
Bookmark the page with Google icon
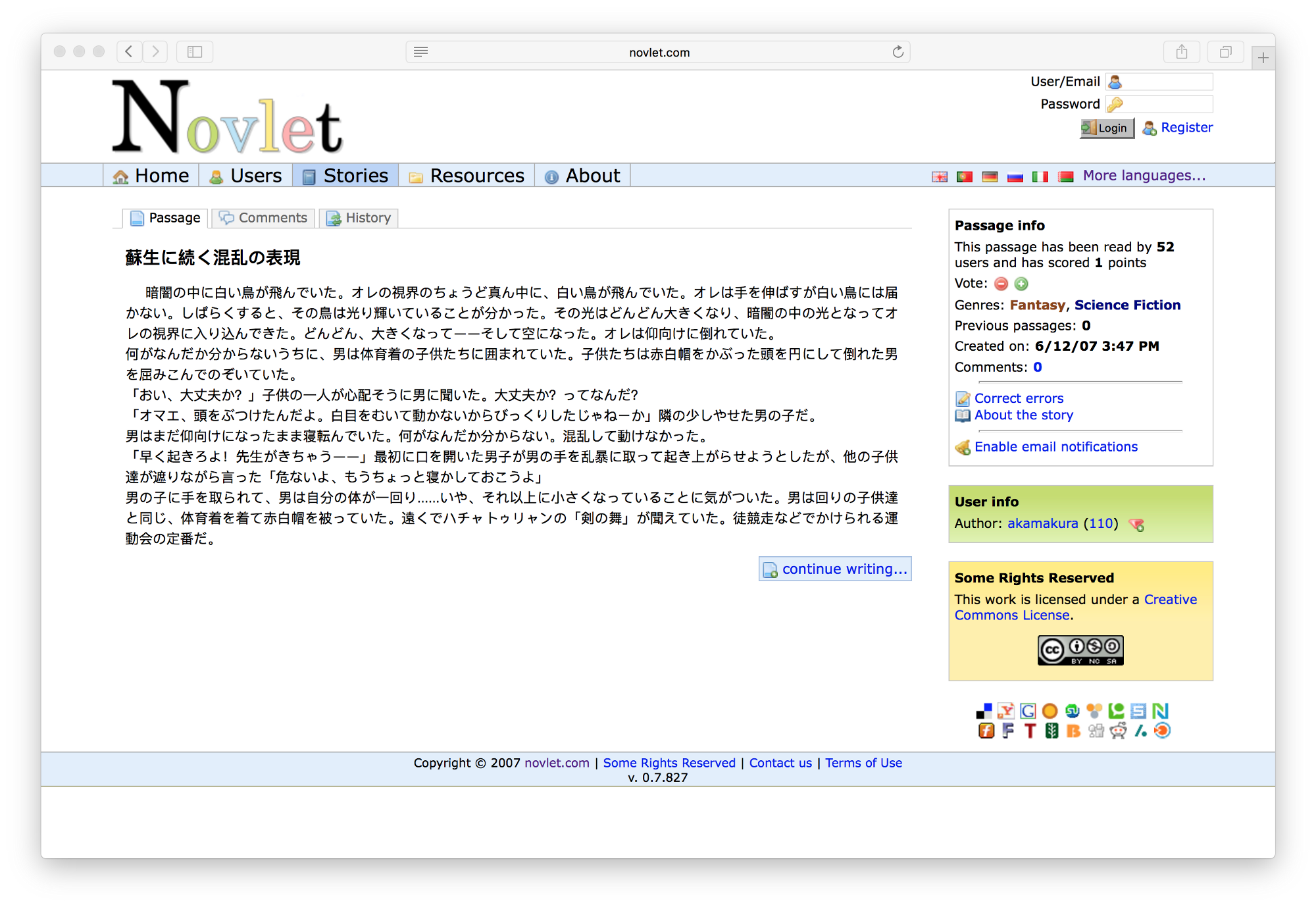[x=1028, y=711]
